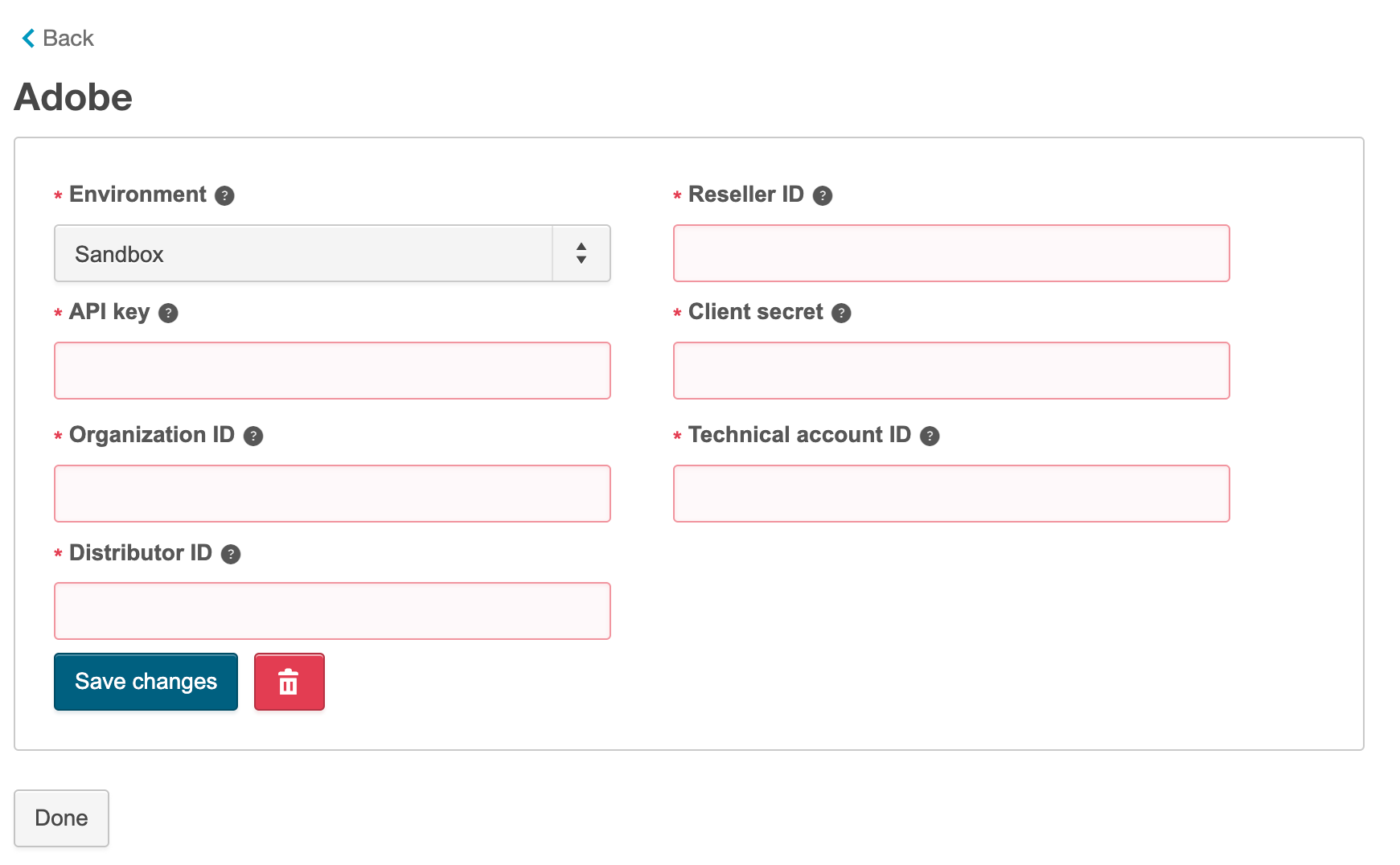Focus the Technical account ID input field
This screenshot has height=865, width=1400.
(x=951, y=494)
